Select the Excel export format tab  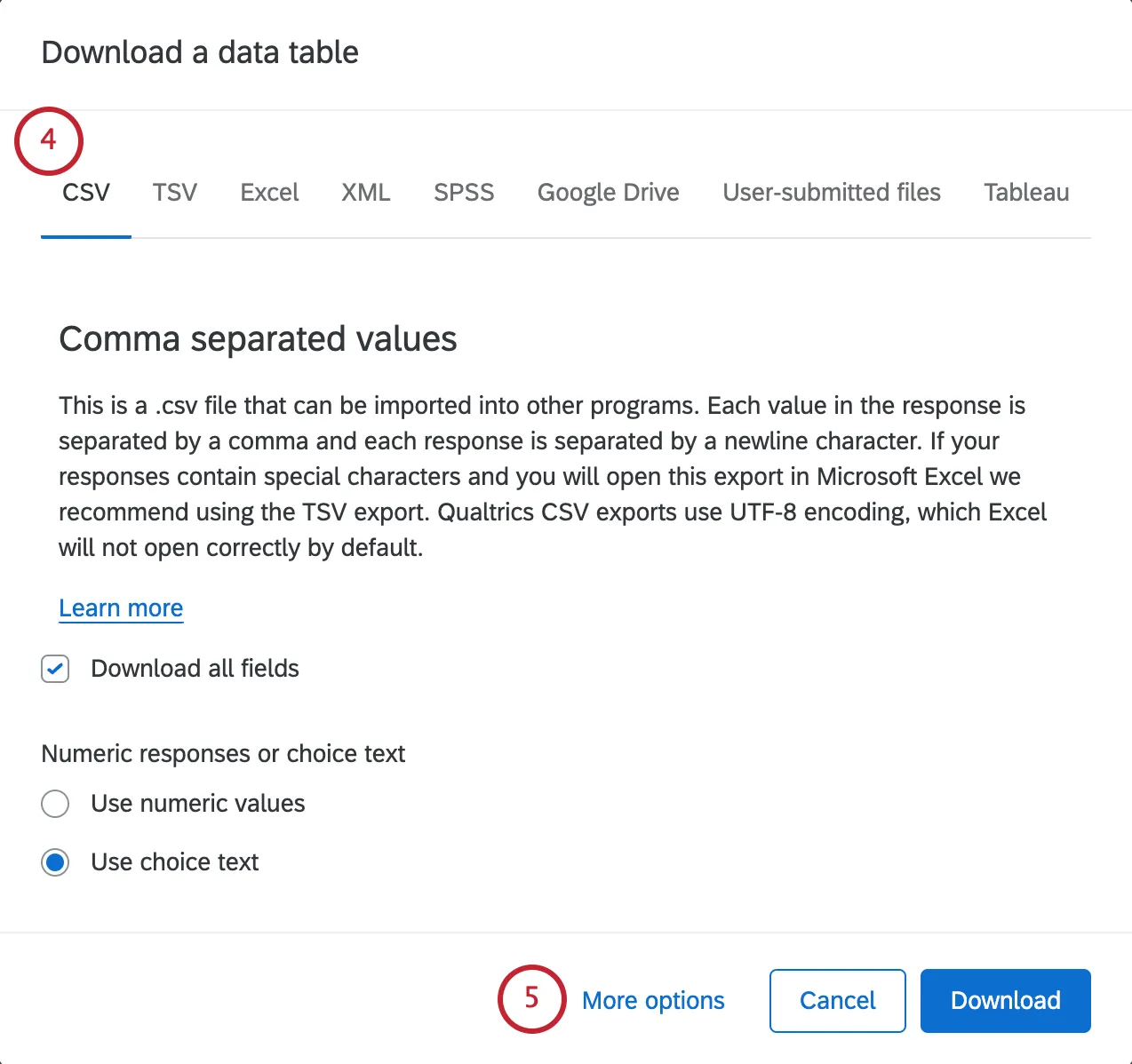coord(269,193)
